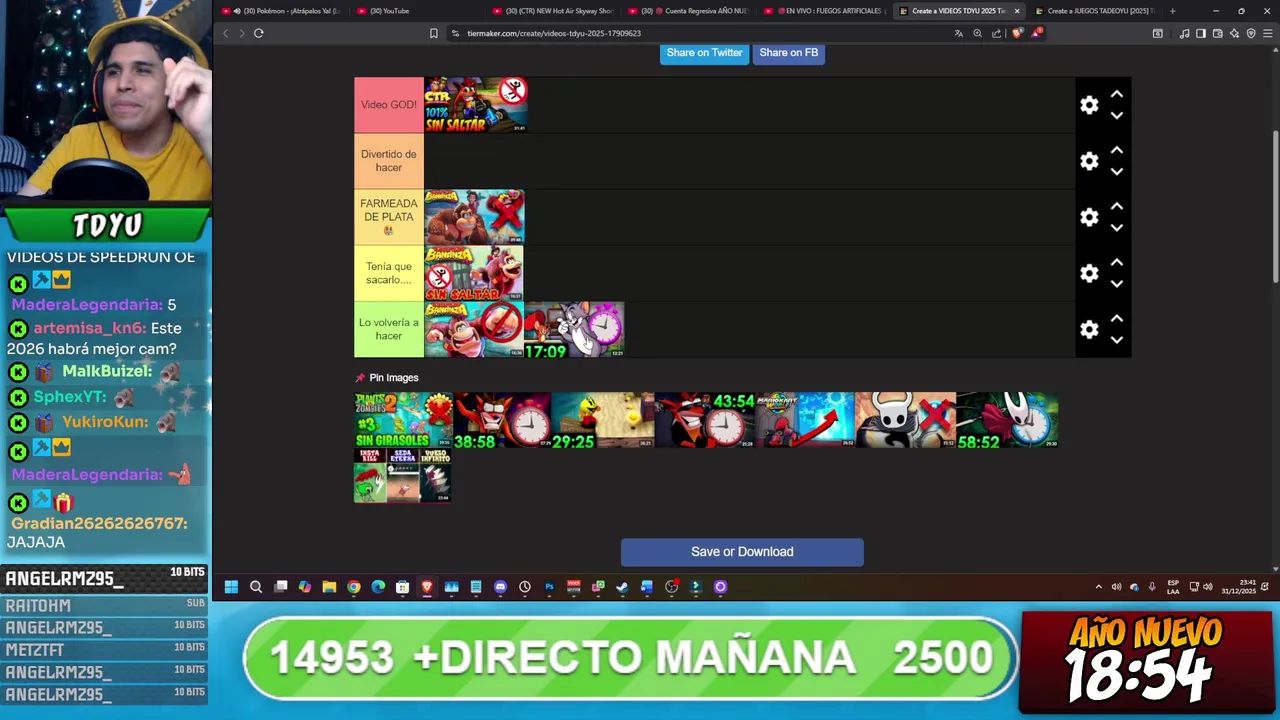Open settings gear for Video GOD! row
1280x720 pixels.
1089,105
